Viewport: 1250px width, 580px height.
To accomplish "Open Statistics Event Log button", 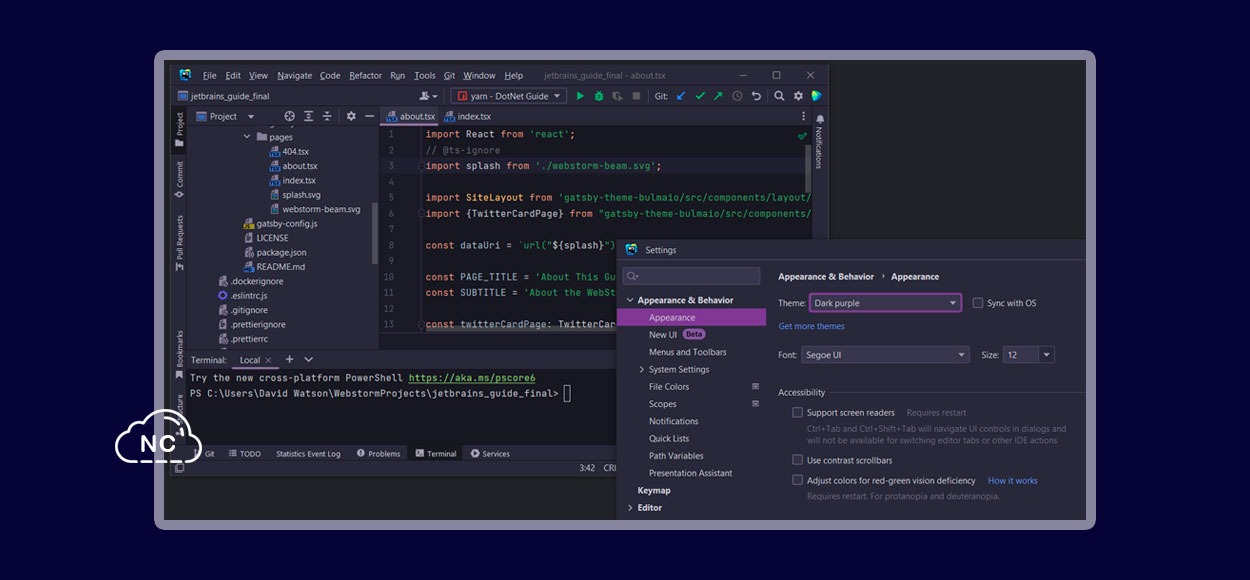I will click(x=308, y=454).
